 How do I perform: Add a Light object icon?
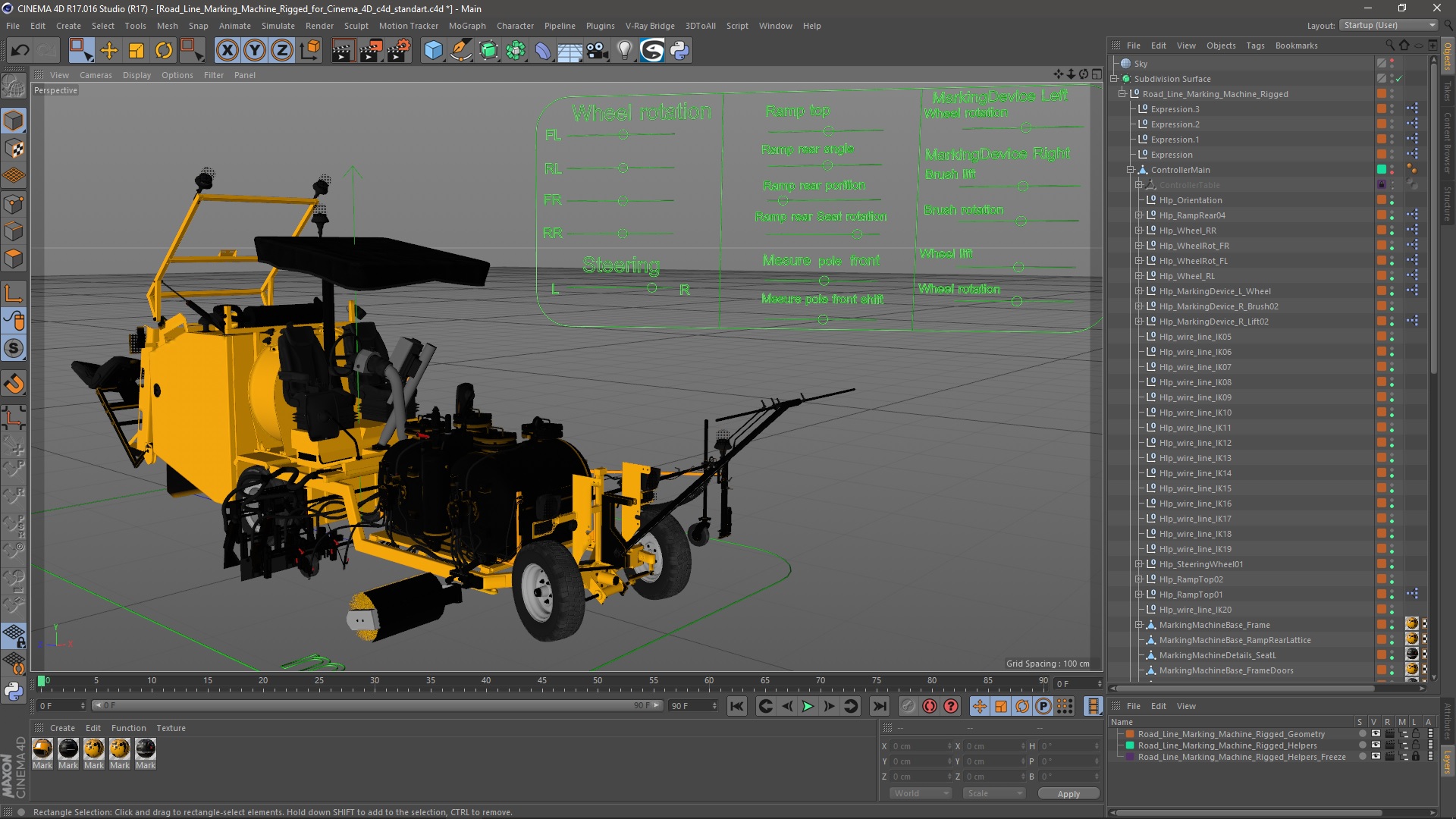click(x=625, y=51)
